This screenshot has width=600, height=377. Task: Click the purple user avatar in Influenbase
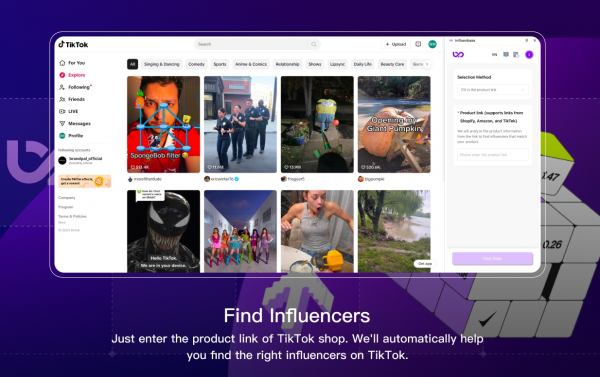tap(529, 55)
